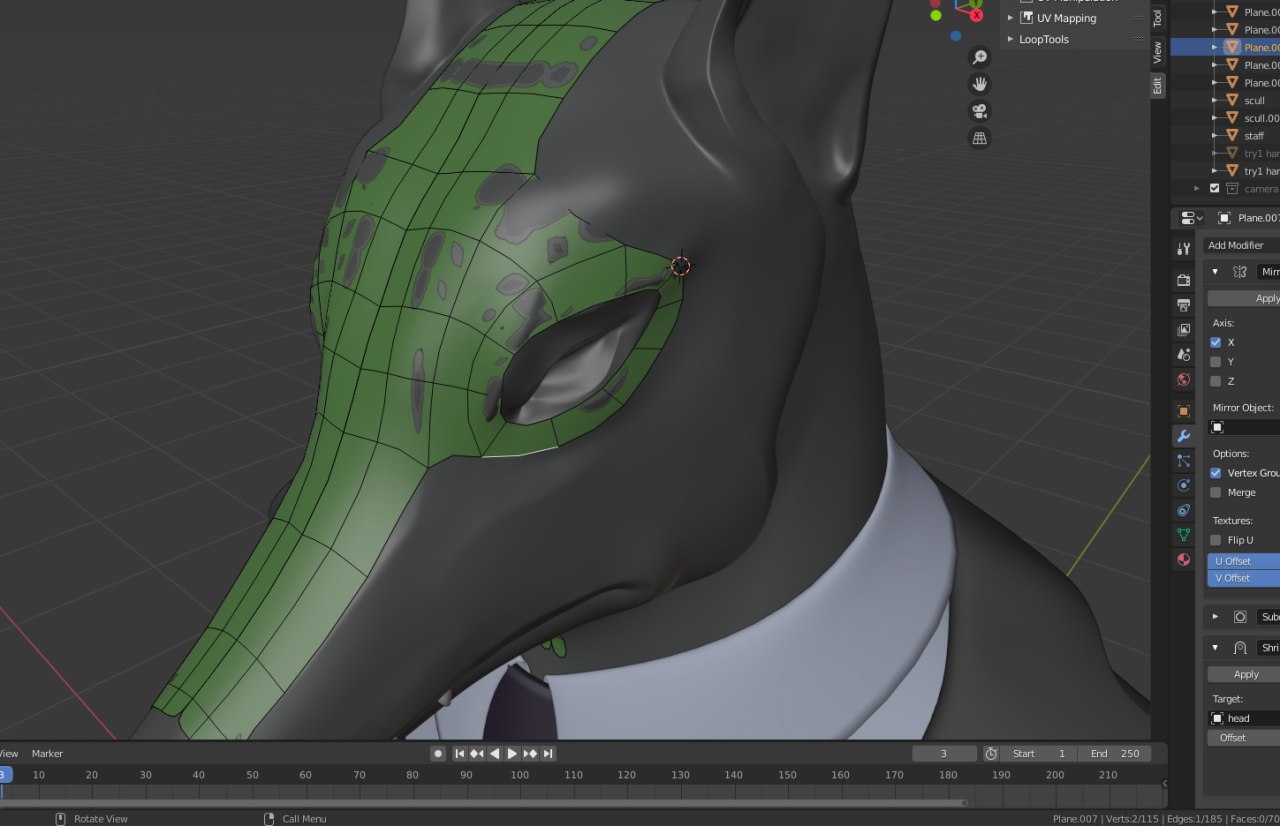Jump to the next keyframe

click(530, 753)
